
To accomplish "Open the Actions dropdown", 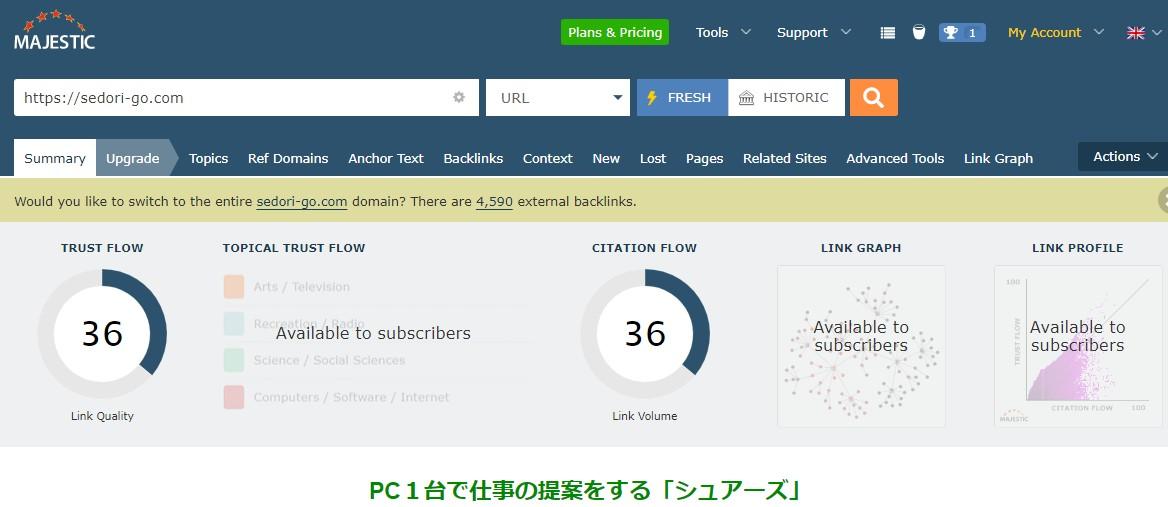I will 1124,157.
